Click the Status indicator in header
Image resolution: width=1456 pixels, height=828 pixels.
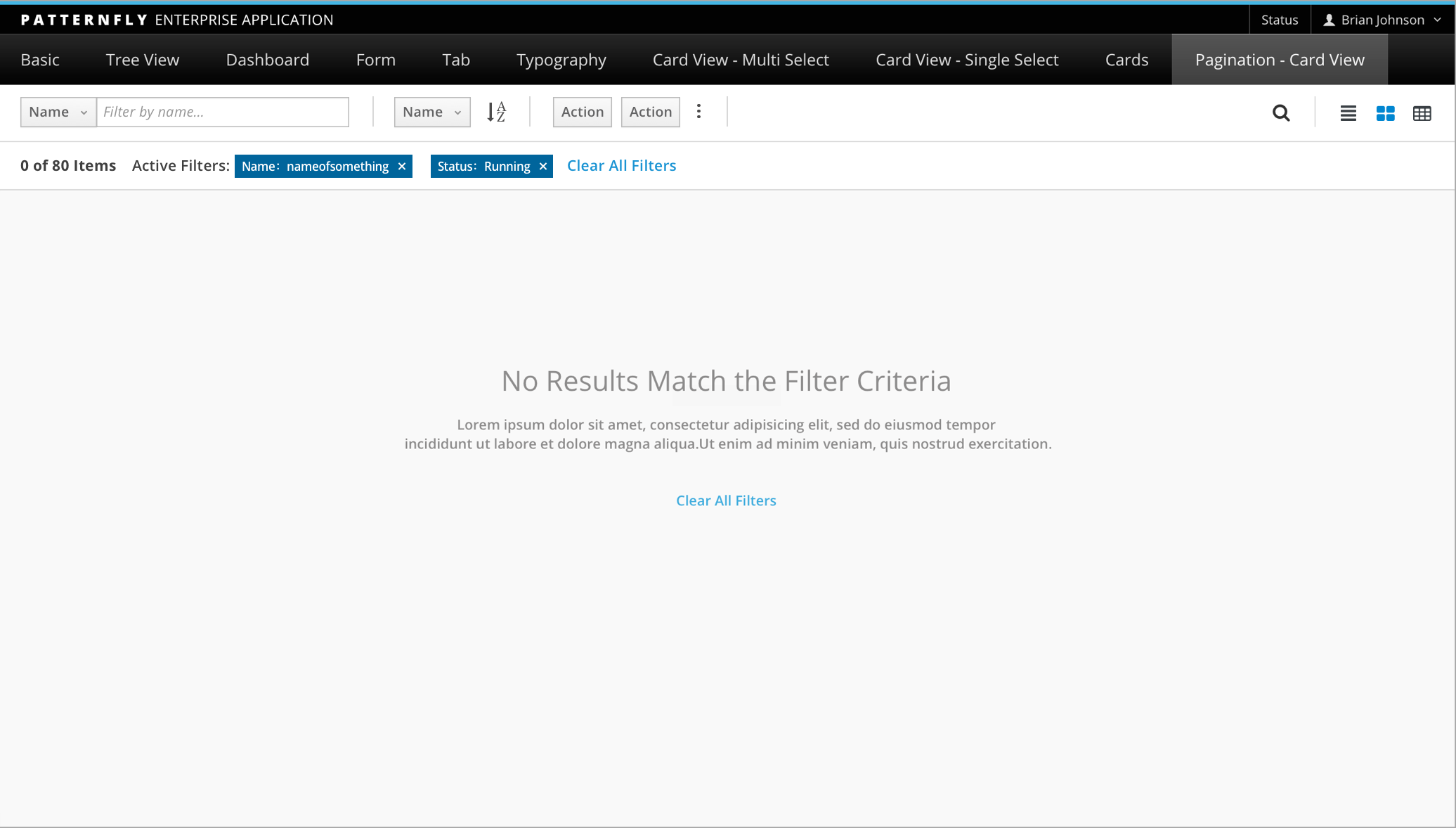tap(1280, 19)
